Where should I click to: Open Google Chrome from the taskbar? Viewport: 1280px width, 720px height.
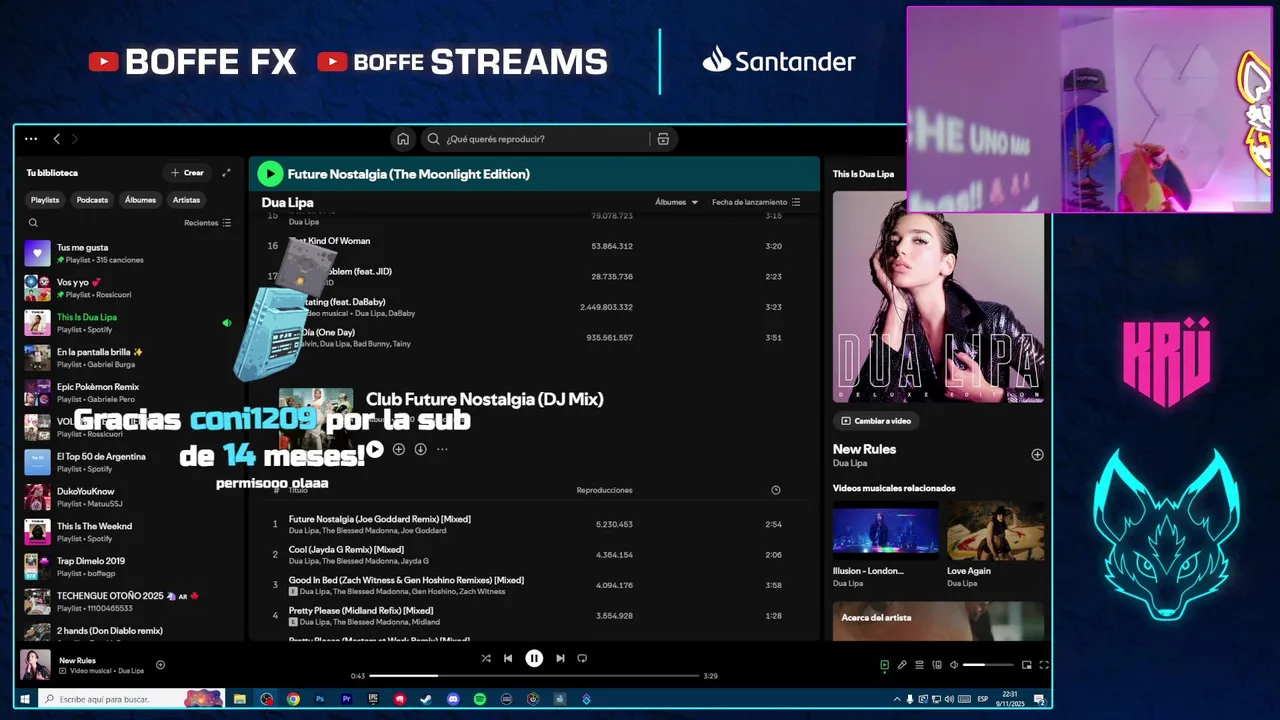click(x=293, y=699)
